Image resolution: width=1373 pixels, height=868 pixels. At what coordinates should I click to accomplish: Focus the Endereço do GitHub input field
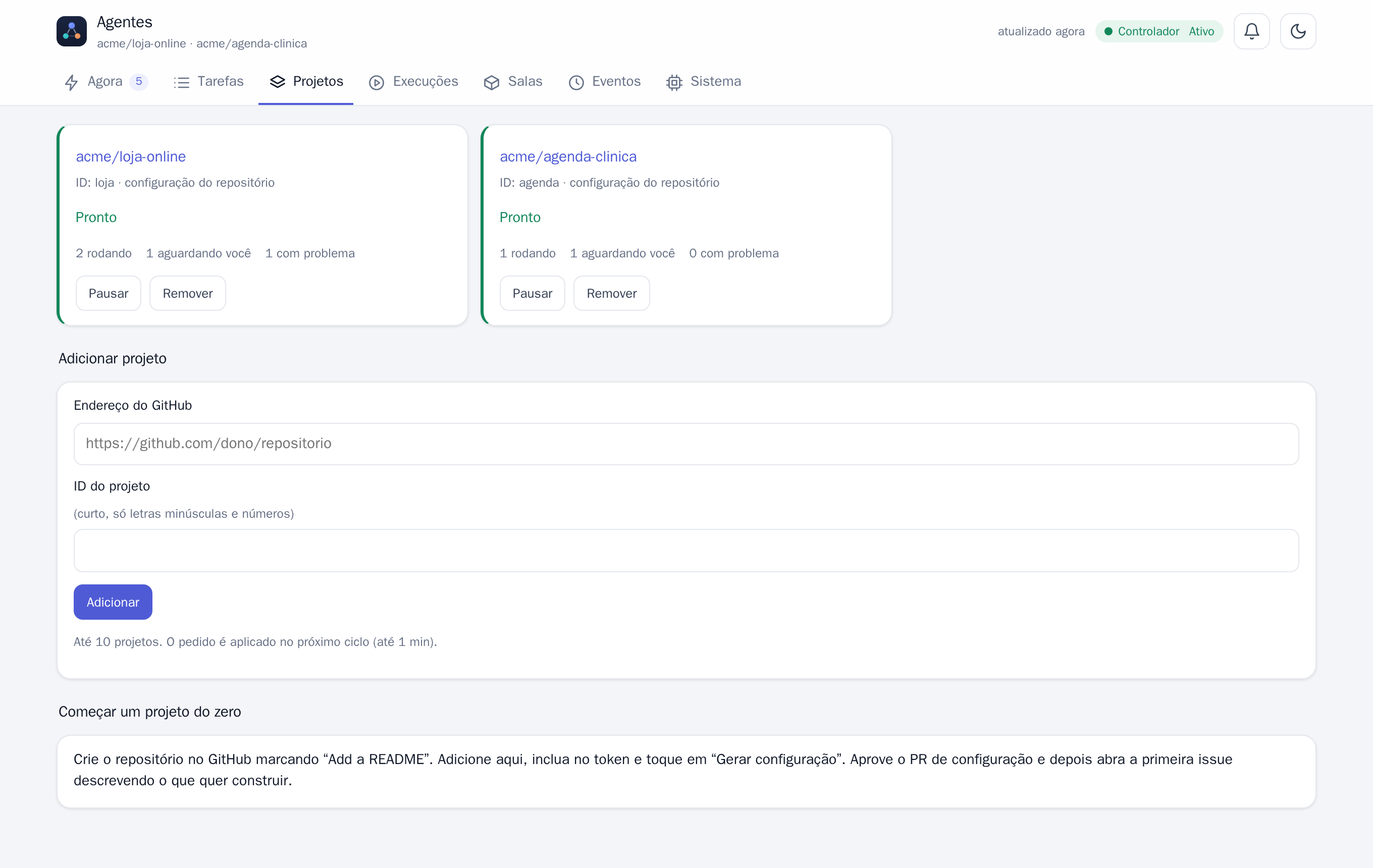[x=686, y=444]
